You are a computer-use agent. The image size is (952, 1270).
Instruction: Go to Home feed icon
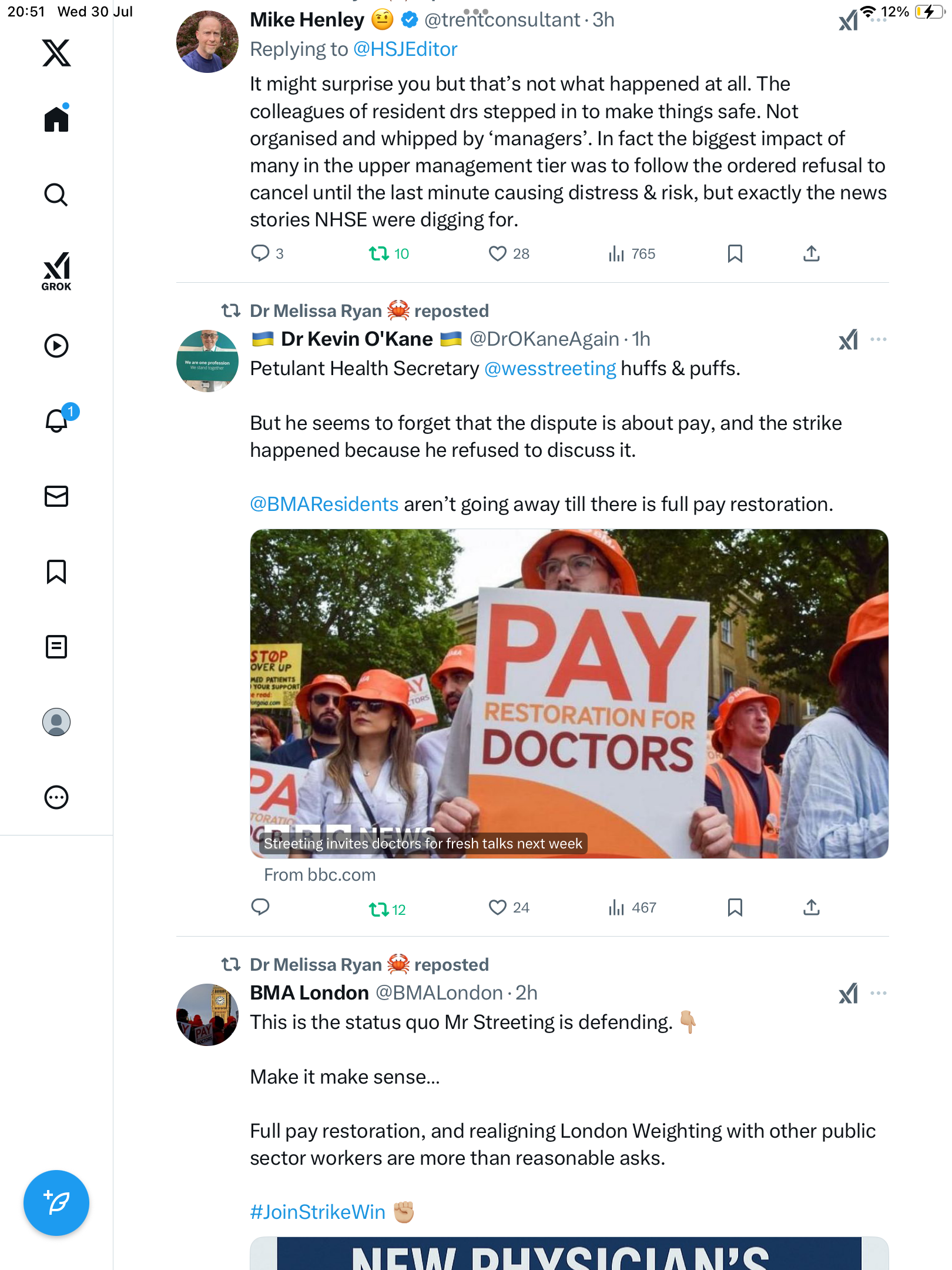point(56,118)
